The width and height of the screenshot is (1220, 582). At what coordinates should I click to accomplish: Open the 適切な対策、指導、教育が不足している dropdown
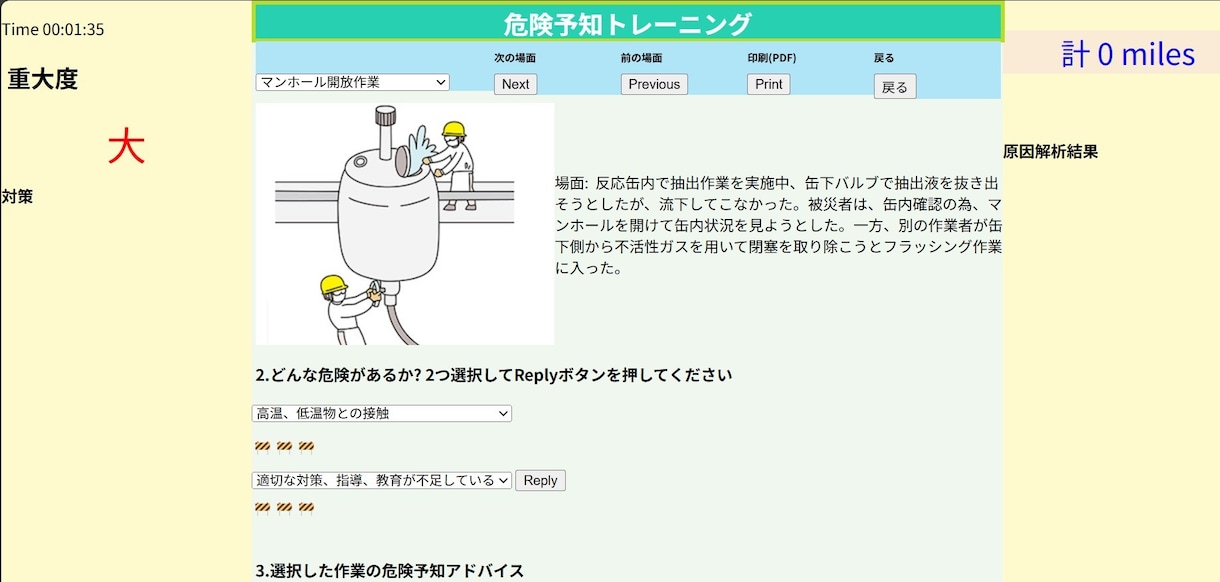382,480
